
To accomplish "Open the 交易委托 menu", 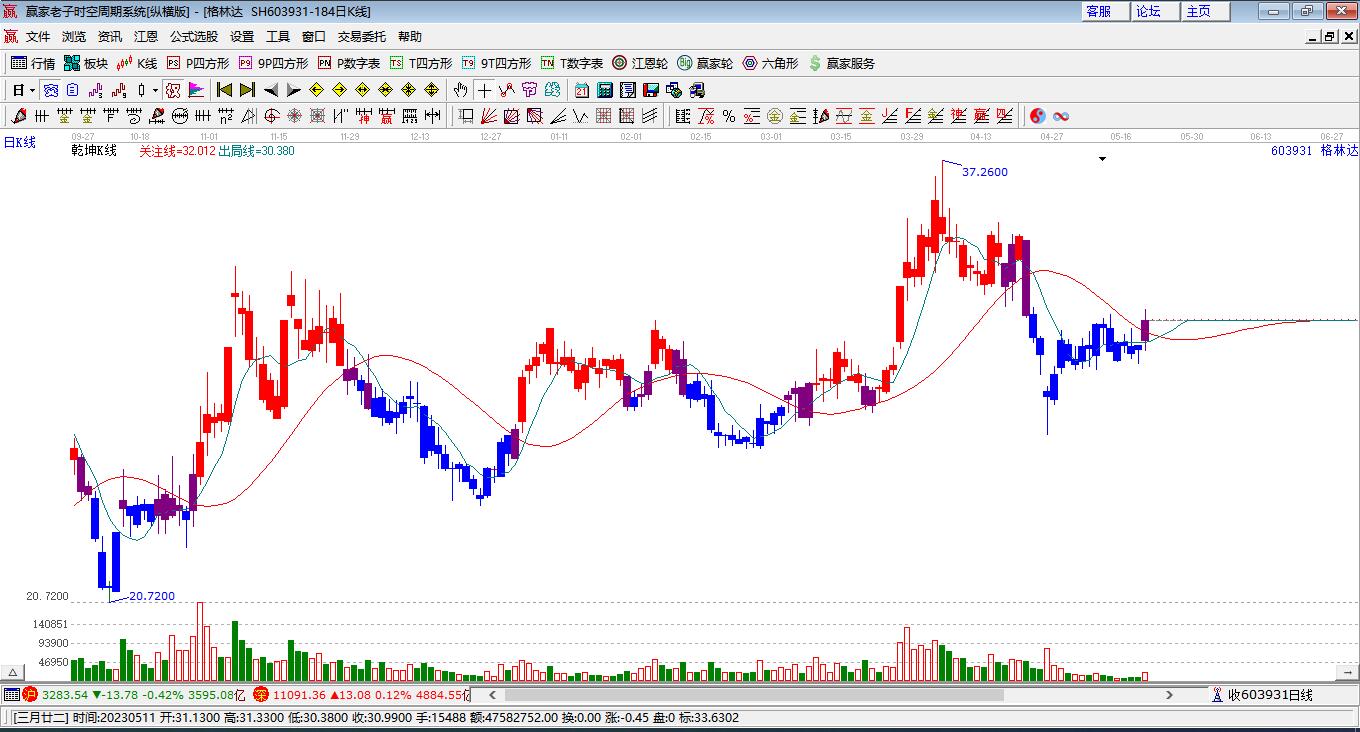I will [x=362, y=37].
